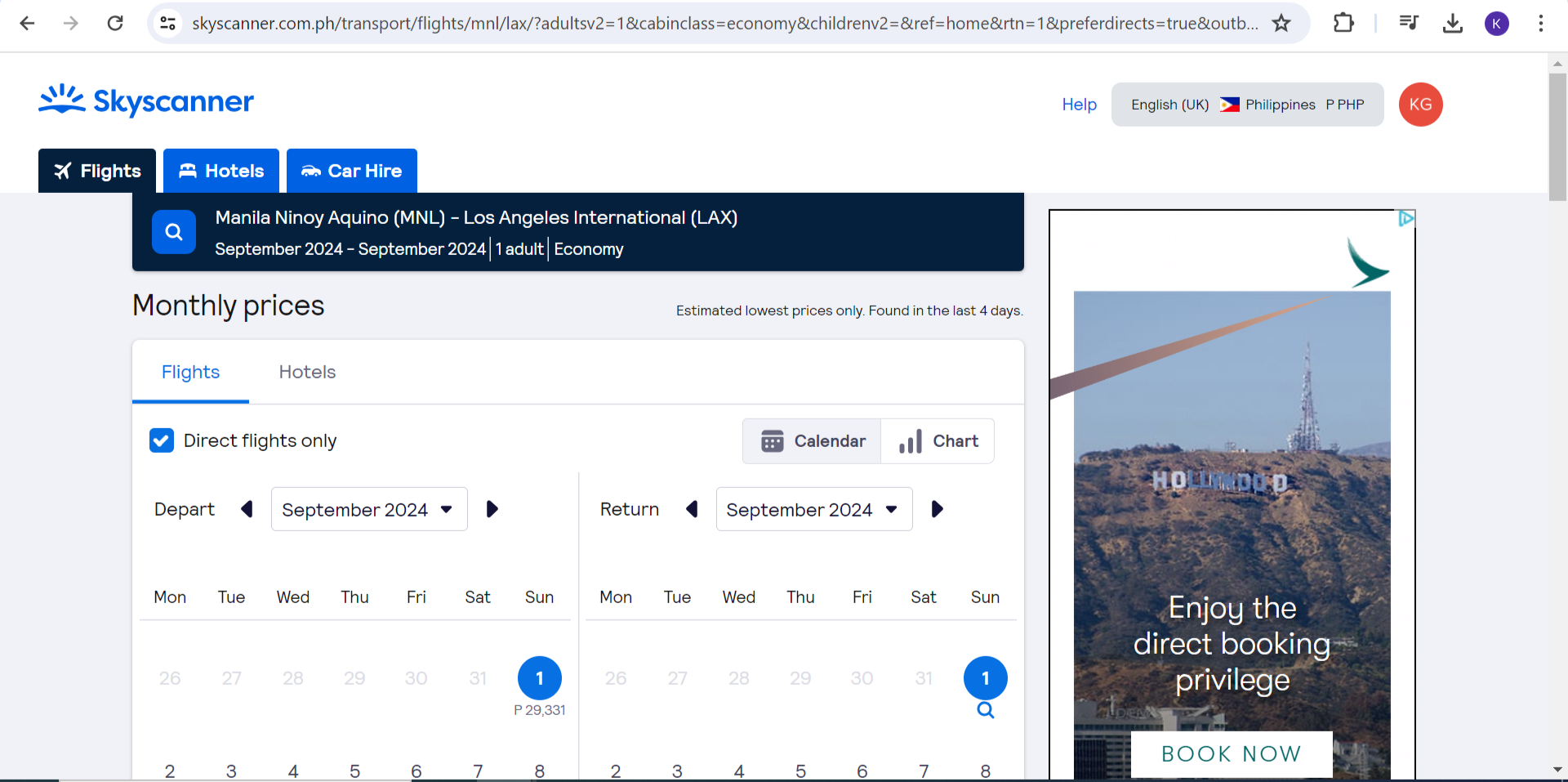Select return date September 1

986,678
